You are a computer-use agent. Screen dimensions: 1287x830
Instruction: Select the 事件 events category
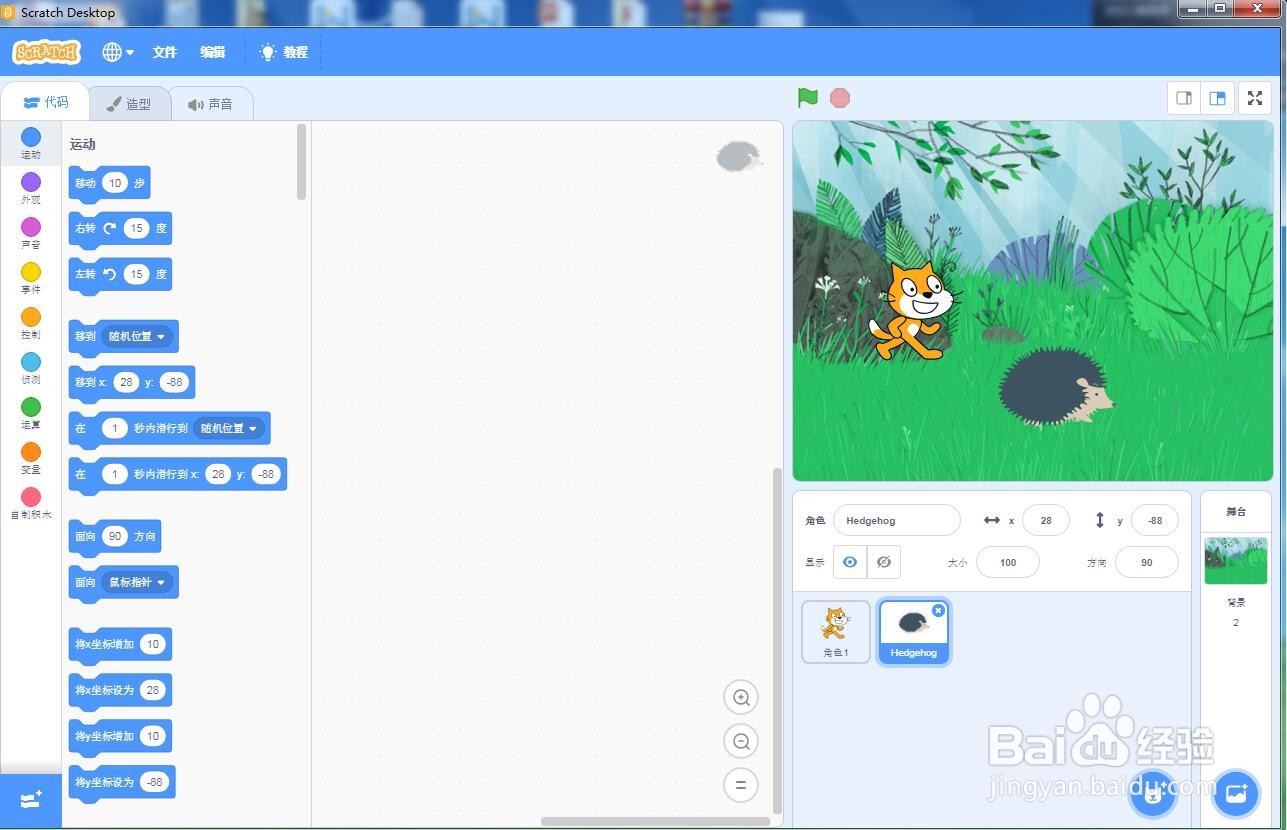point(31,278)
